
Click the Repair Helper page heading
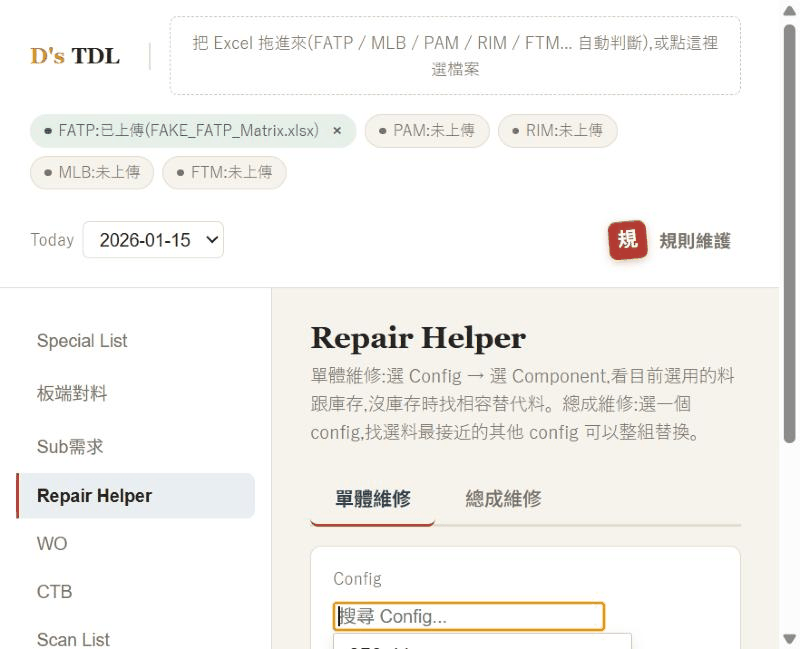pos(418,338)
